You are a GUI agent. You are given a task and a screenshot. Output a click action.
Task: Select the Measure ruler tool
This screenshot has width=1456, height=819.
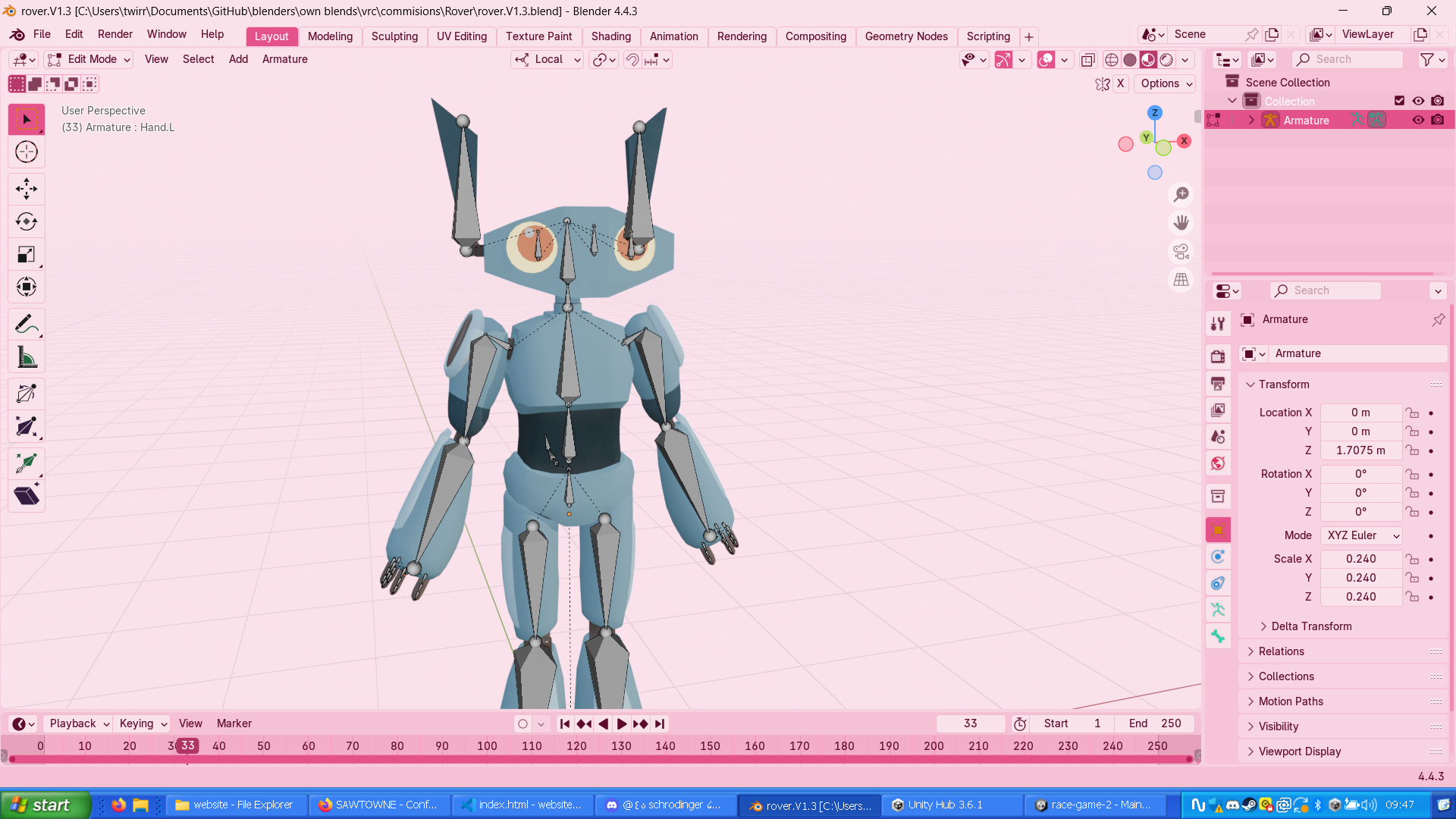point(27,357)
